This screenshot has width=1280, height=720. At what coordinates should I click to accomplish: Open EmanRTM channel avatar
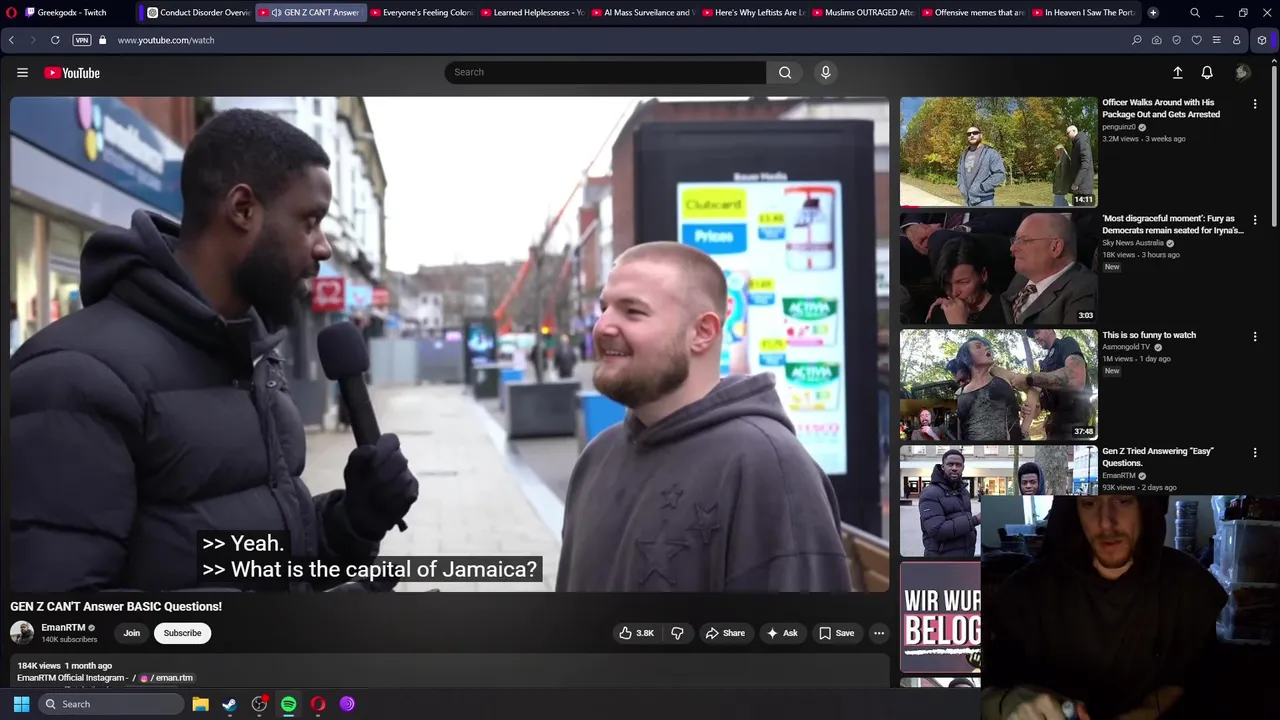pos(22,633)
